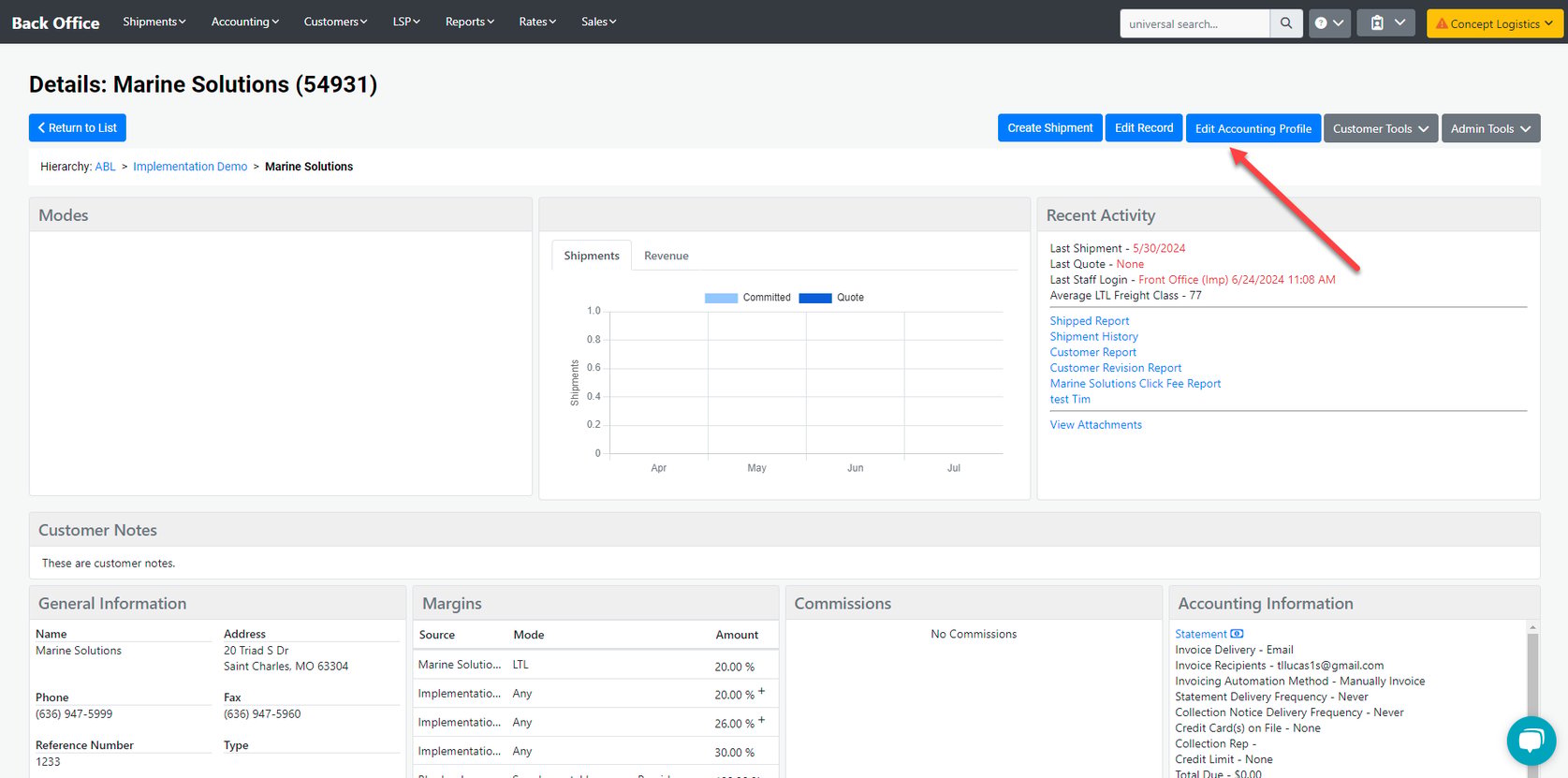
Task: Click the plus beside 20.00 % Any margin
Action: [x=761, y=691]
